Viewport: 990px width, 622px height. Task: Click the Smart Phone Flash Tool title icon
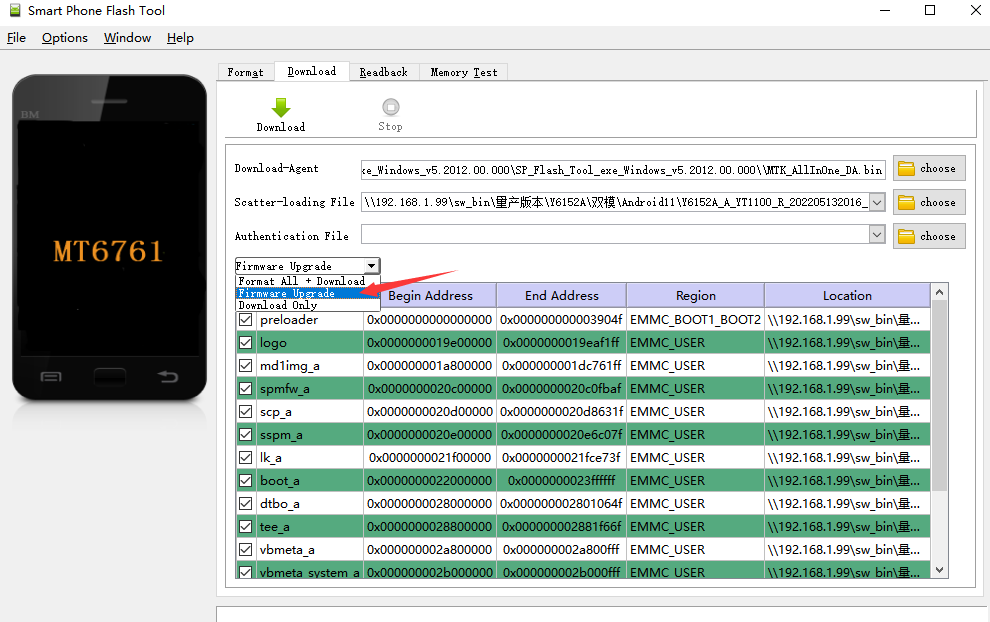point(15,10)
